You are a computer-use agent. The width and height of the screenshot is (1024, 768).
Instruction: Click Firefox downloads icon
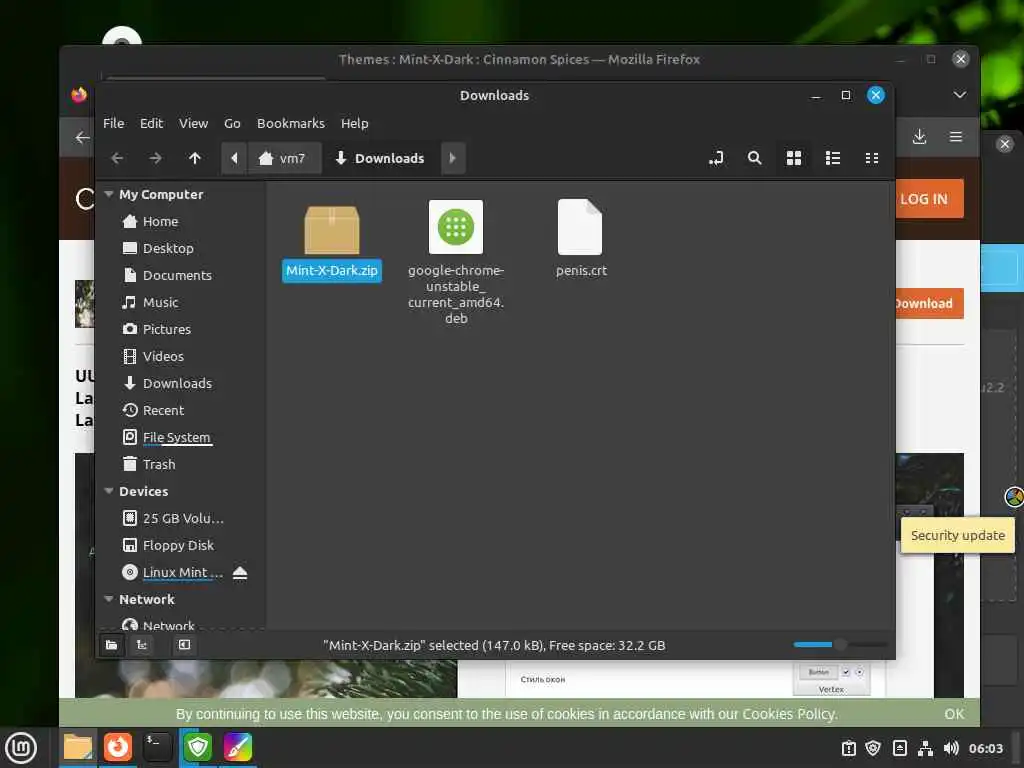point(919,136)
